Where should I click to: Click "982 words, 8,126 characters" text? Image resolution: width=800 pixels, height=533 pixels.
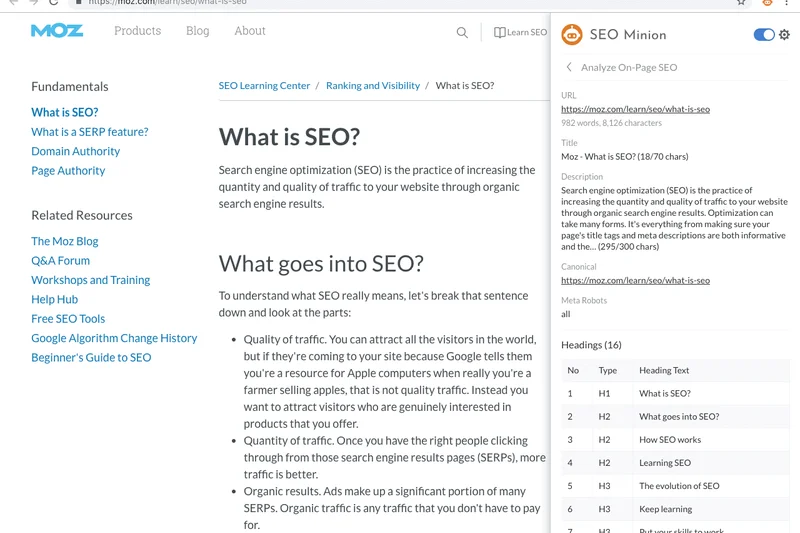point(611,123)
